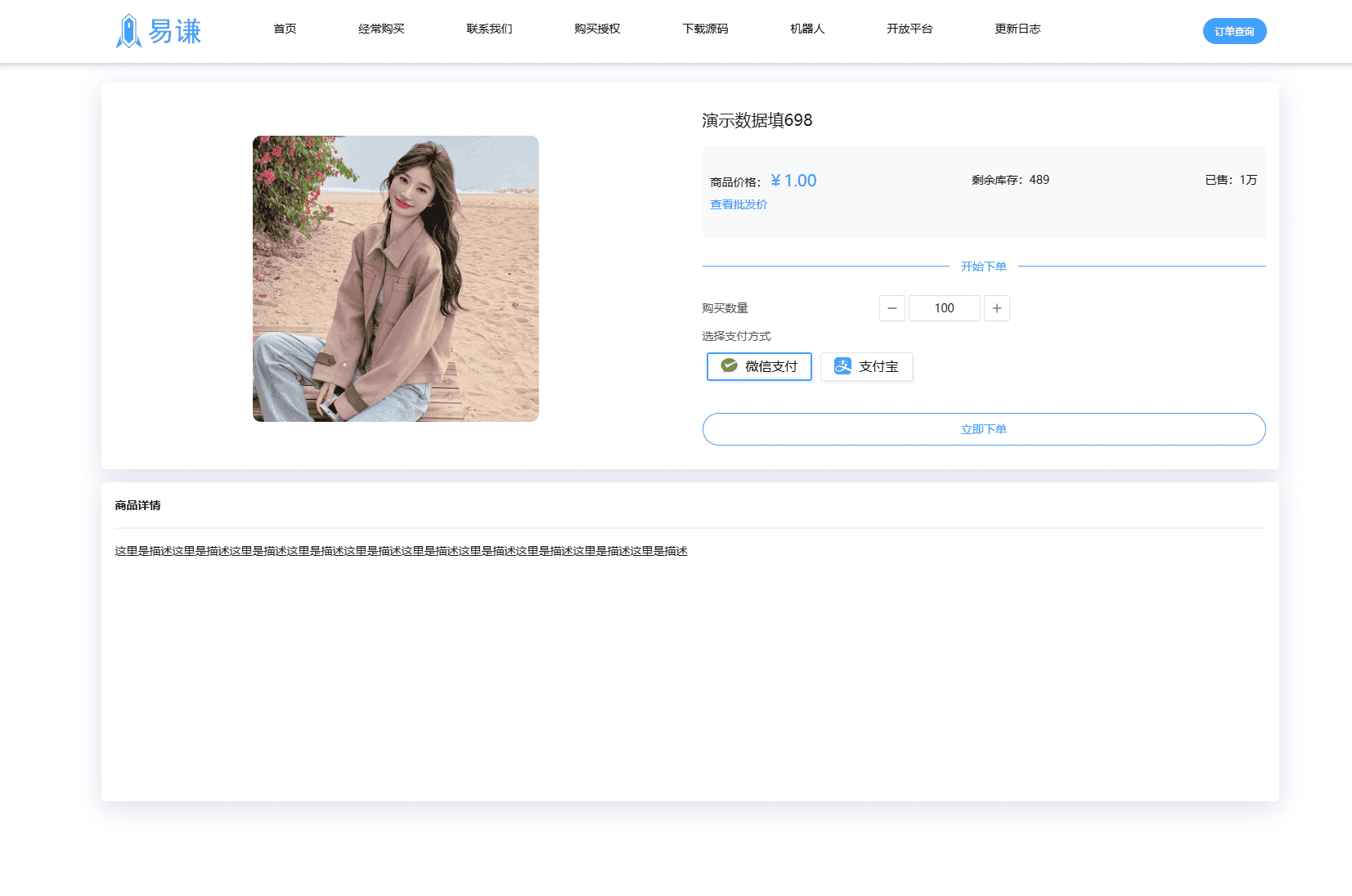Image resolution: width=1352 pixels, height=896 pixels.
Task: Open the 首页 menu item
Action: (285, 29)
